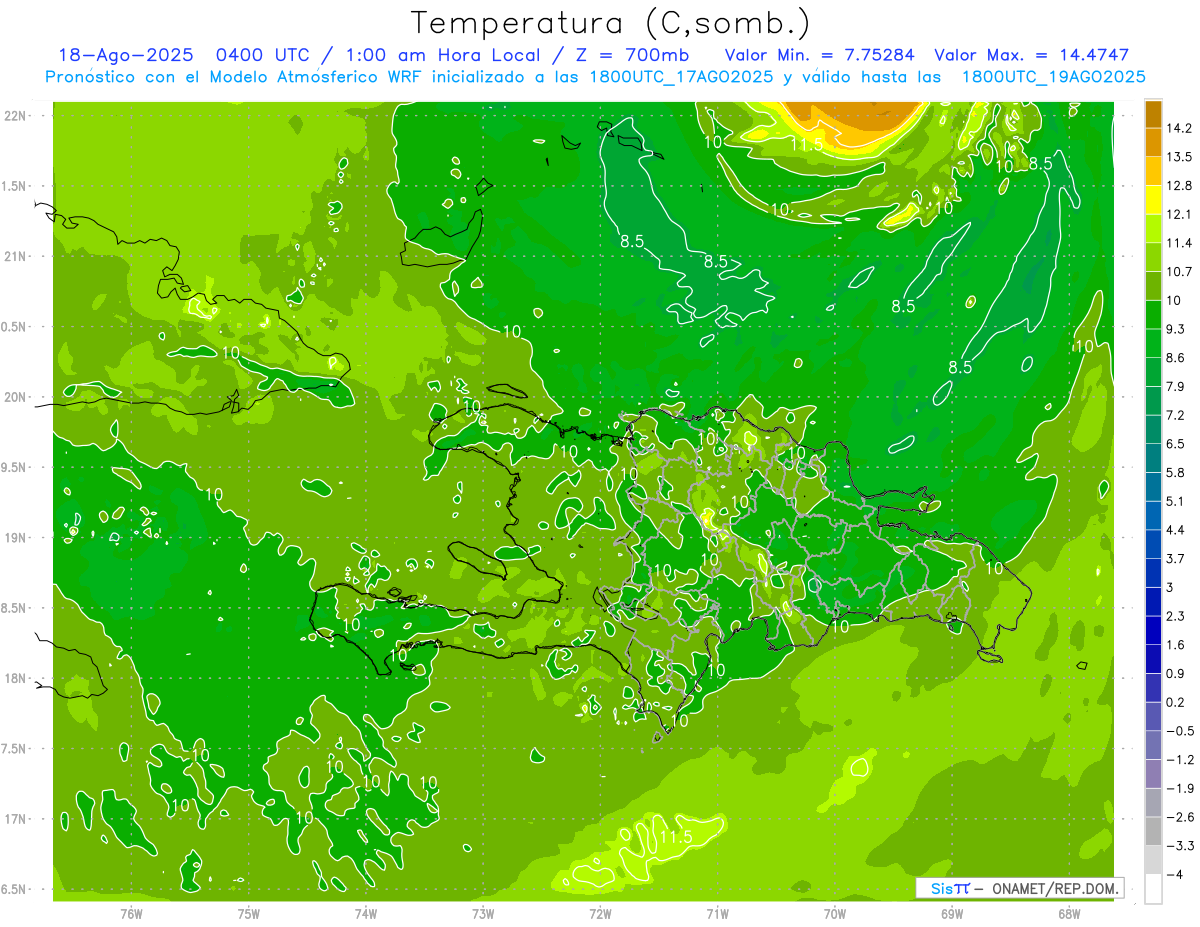Pick the white swatch below the -4 label
Screen dimensions: 1200x927
[1153, 889]
